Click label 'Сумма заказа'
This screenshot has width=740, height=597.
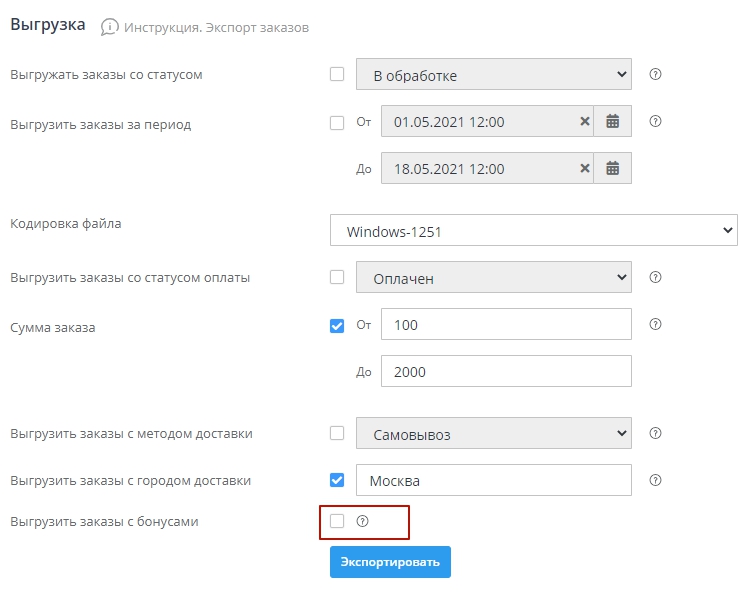pyautogui.click(x=53, y=328)
